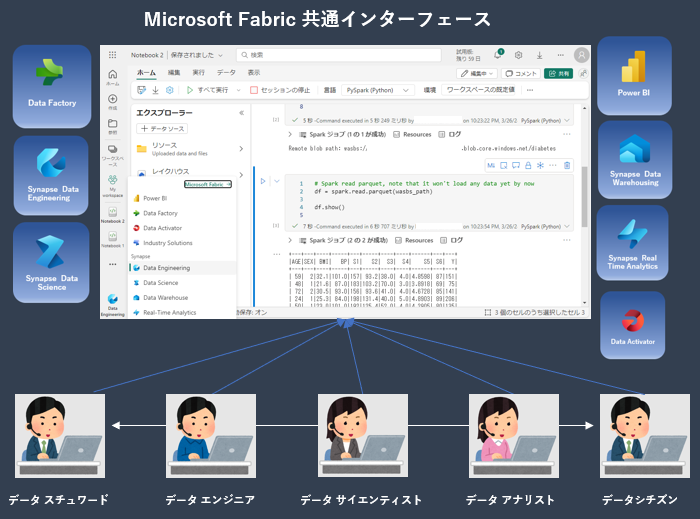Click the more options dots in the left rail
The height and width of the screenshot is (519, 700).
112,264
